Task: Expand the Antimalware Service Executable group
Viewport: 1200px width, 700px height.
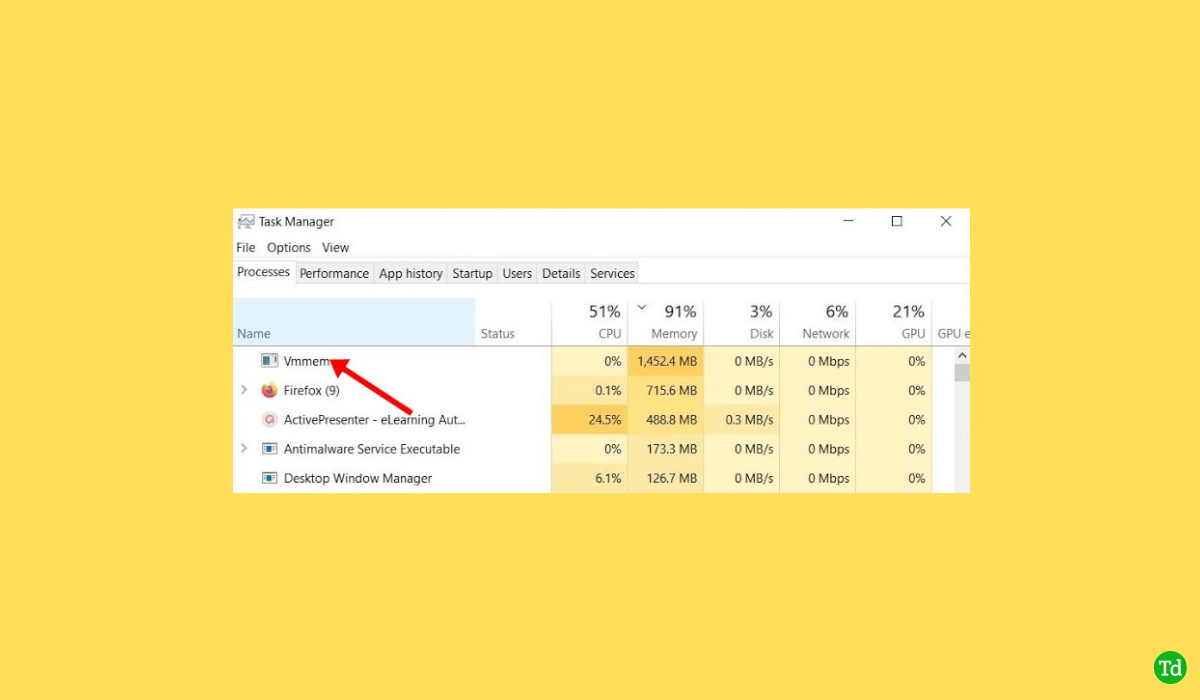Action: 244,449
